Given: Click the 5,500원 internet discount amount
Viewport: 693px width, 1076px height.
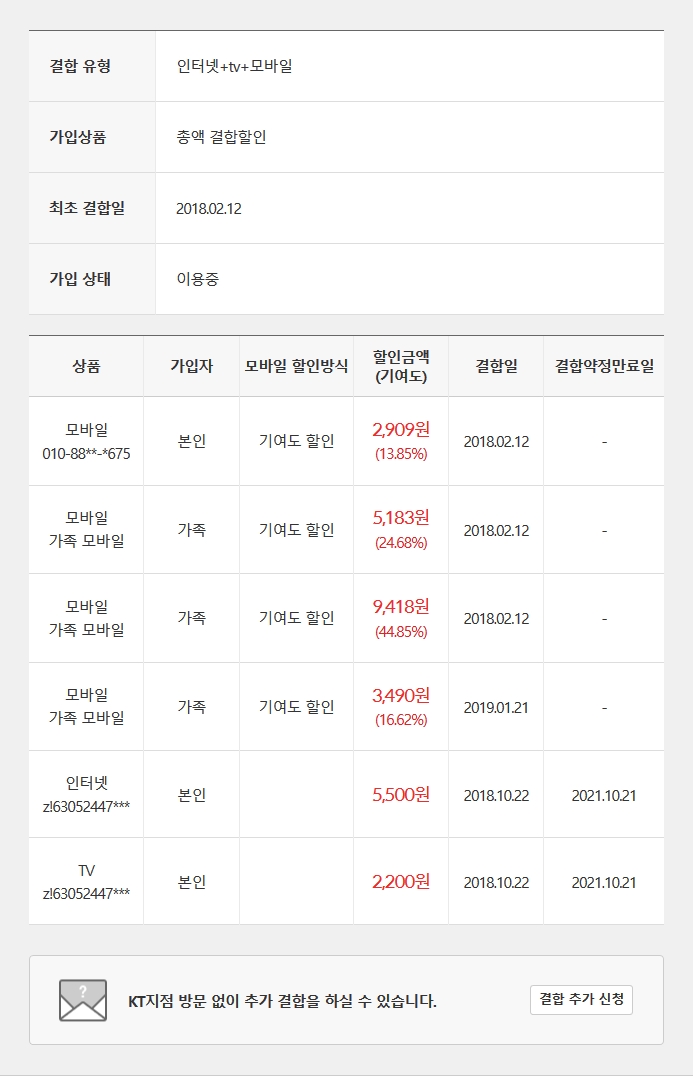Looking at the screenshot, I should click(x=400, y=795).
